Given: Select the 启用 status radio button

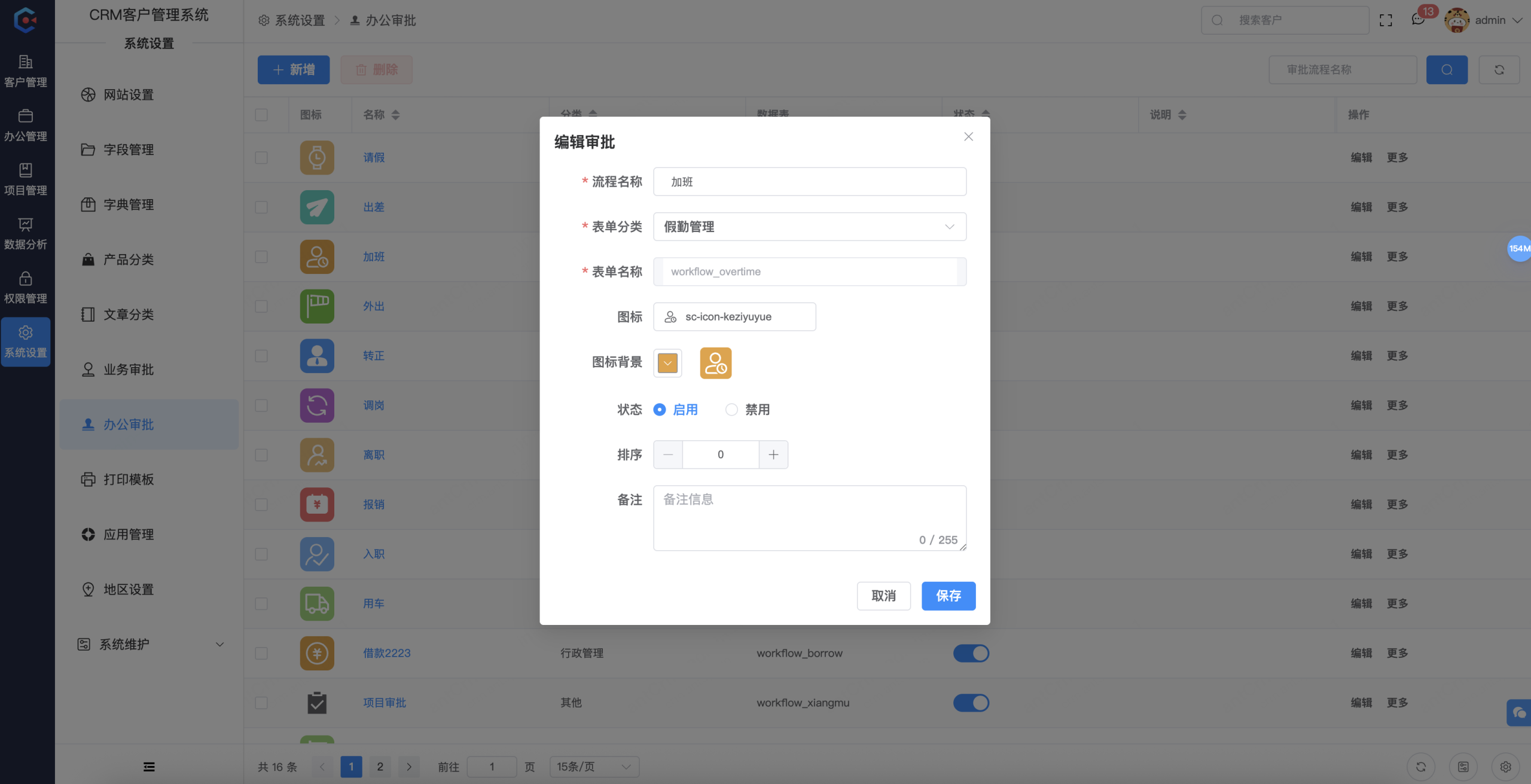Looking at the screenshot, I should (x=659, y=410).
